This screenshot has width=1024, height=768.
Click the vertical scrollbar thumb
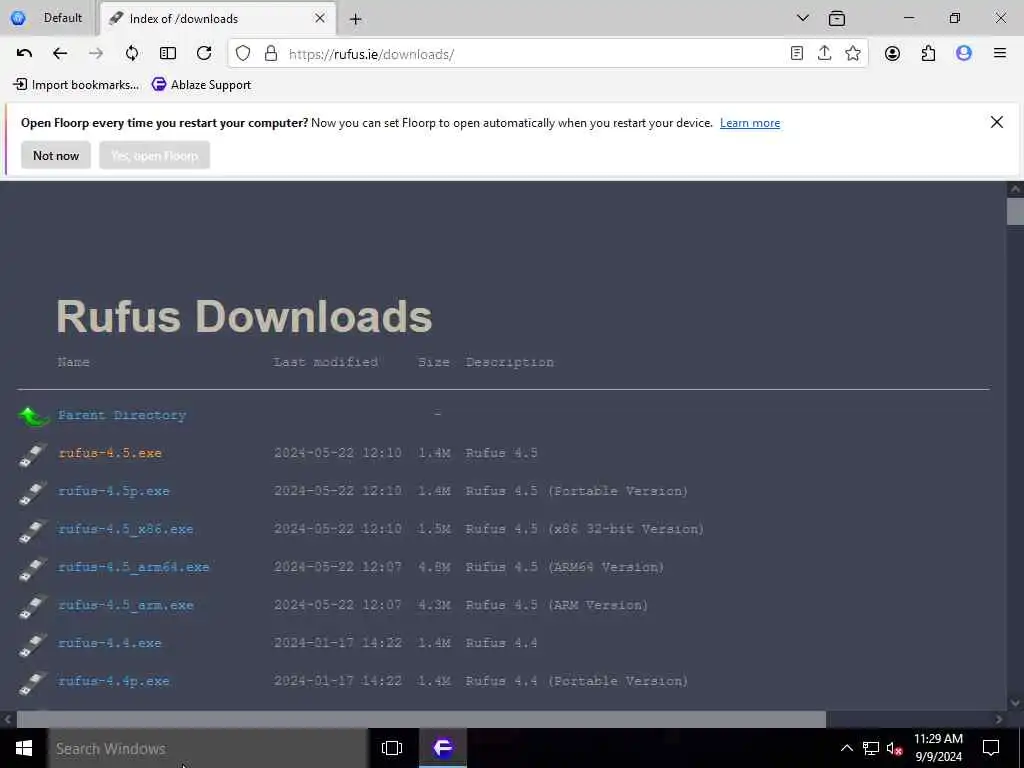pos(1015,211)
